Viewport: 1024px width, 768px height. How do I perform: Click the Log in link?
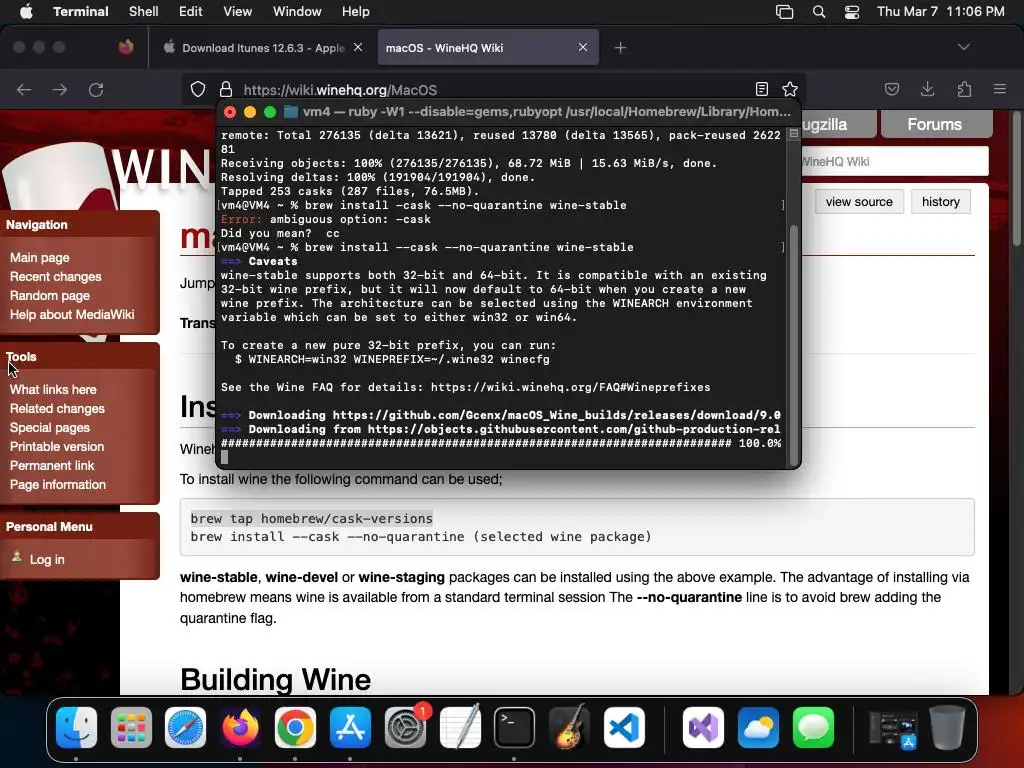pyautogui.click(x=47, y=560)
